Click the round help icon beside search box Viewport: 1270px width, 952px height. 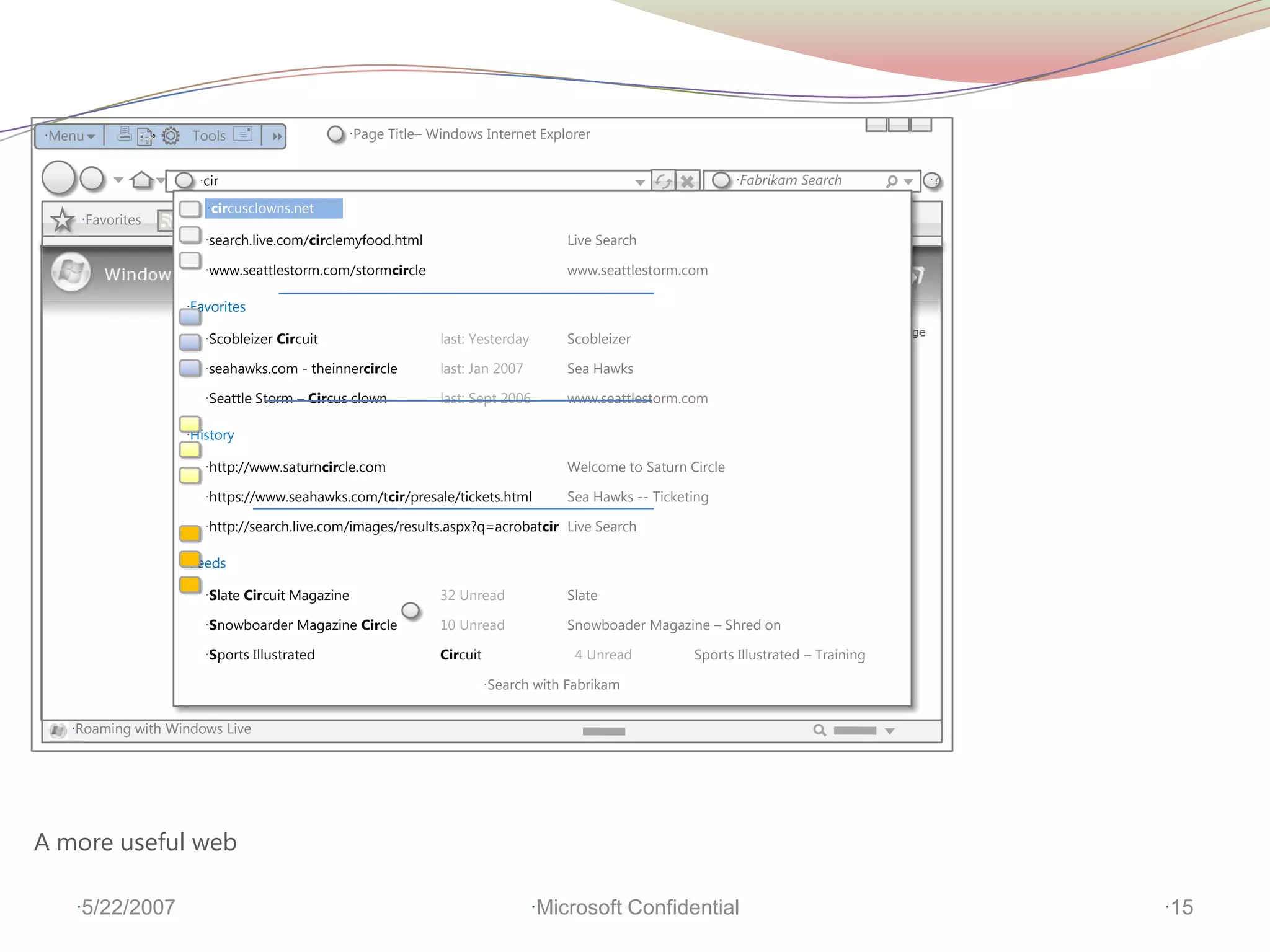point(932,181)
